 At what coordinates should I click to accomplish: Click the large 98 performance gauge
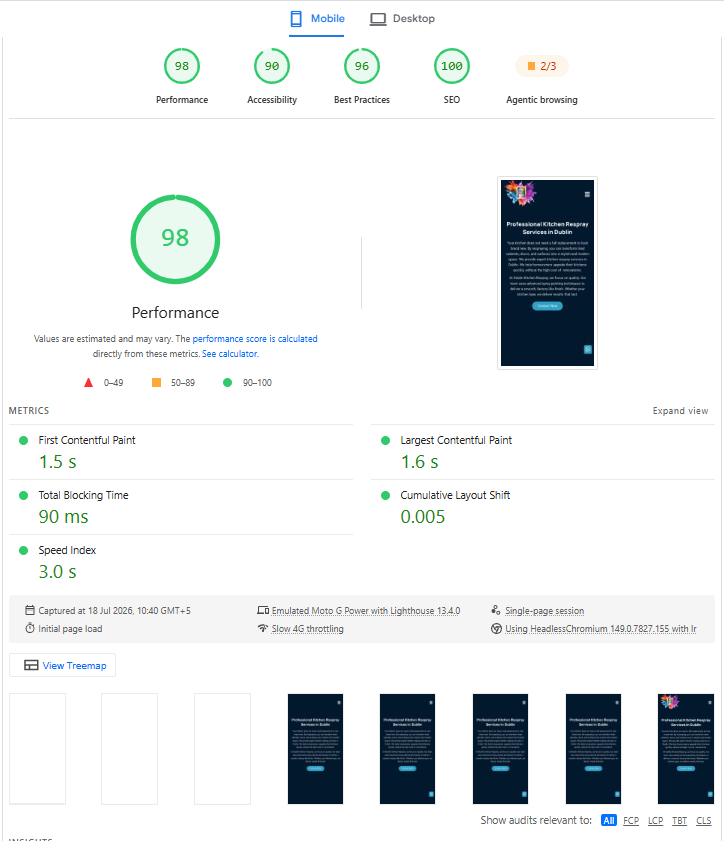175,239
